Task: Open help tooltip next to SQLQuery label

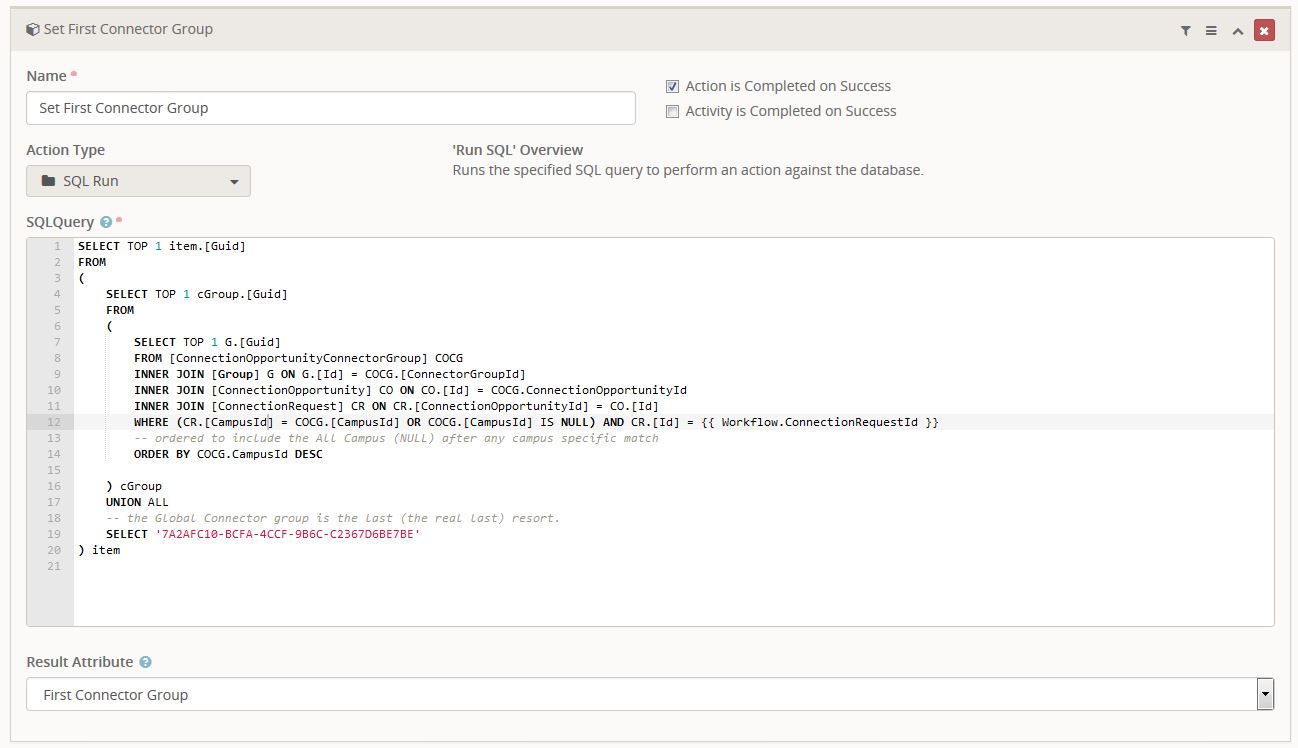Action: tap(106, 223)
